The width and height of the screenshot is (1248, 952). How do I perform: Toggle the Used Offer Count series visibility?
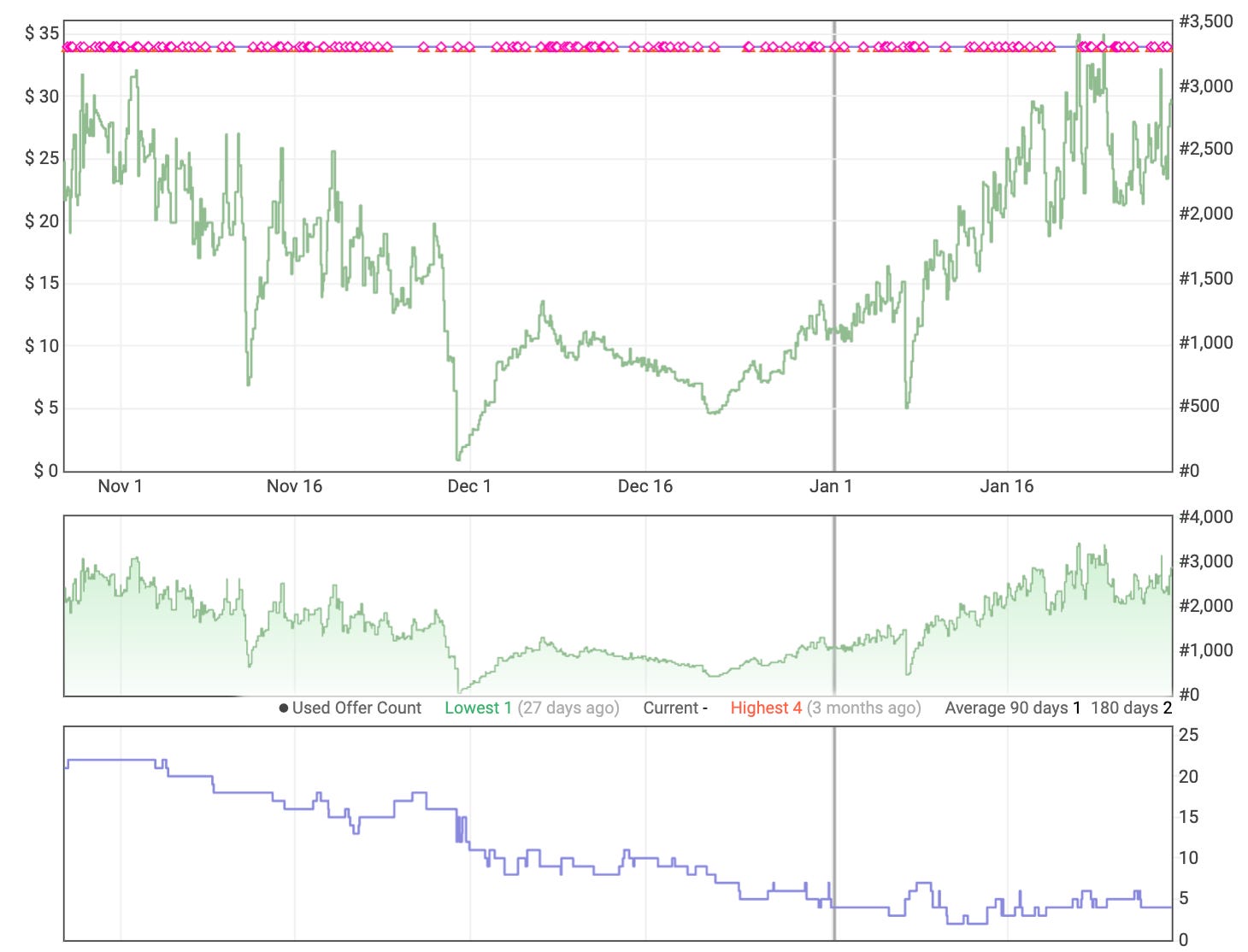tap(356, 708)
